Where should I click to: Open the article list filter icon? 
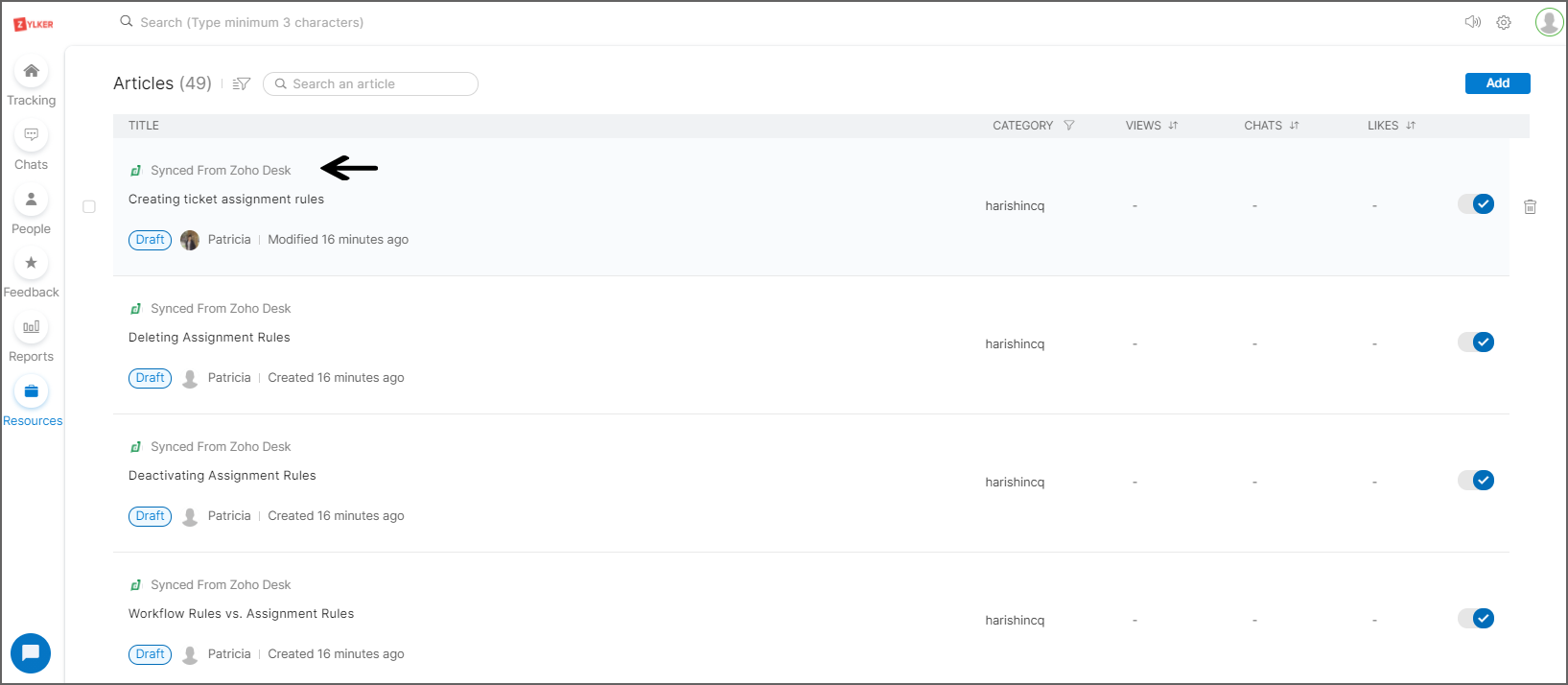tap(242, 84)
